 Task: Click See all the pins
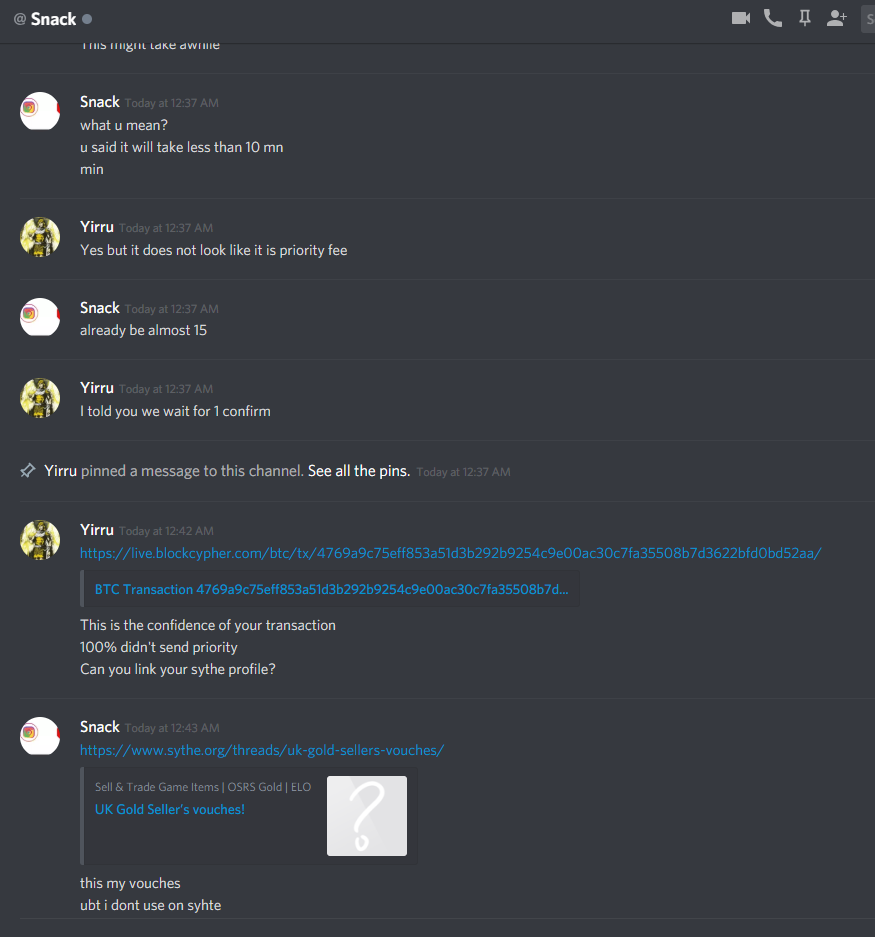359,471
